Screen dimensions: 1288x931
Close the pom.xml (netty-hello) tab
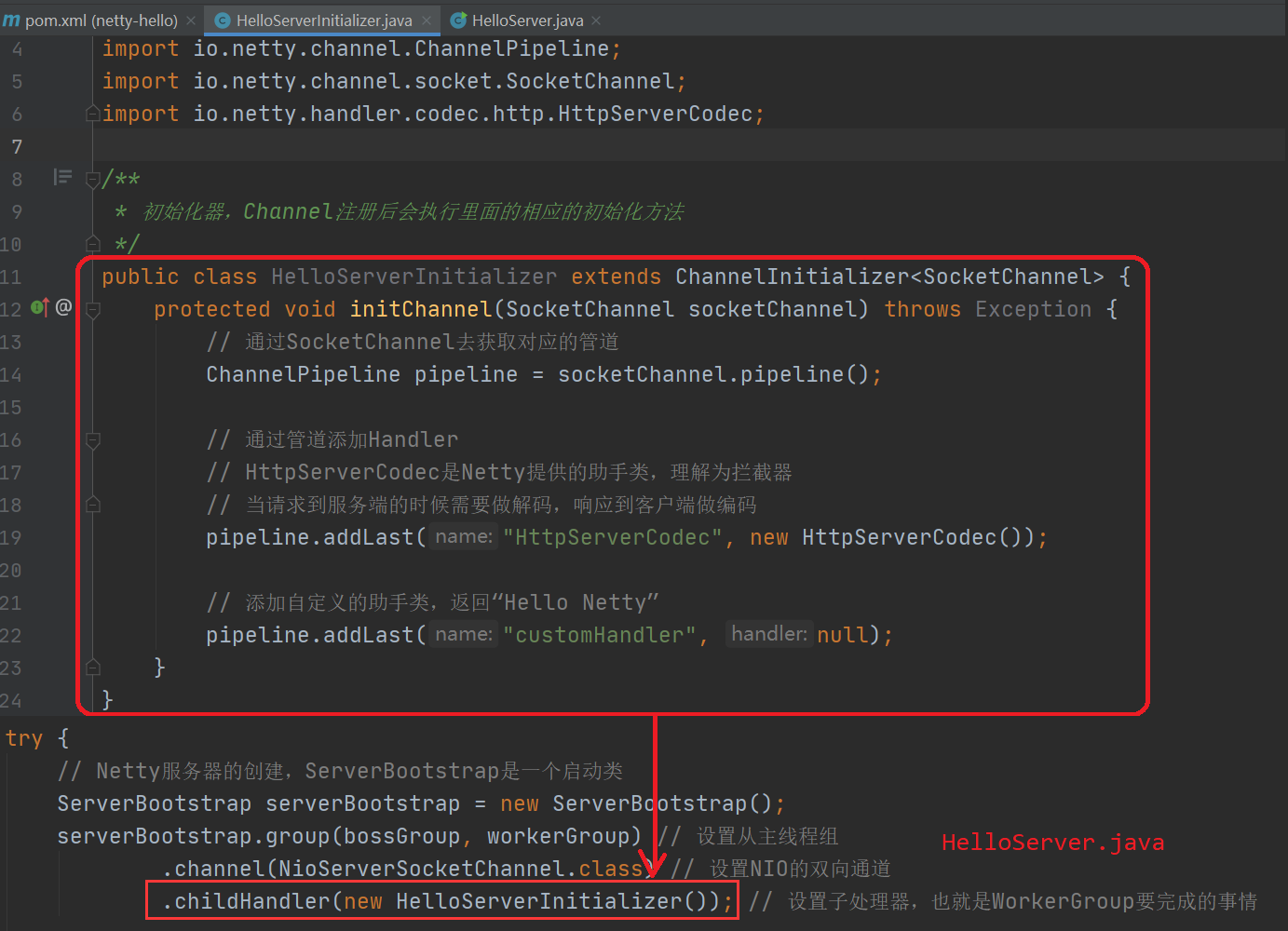tap(191, 20)
